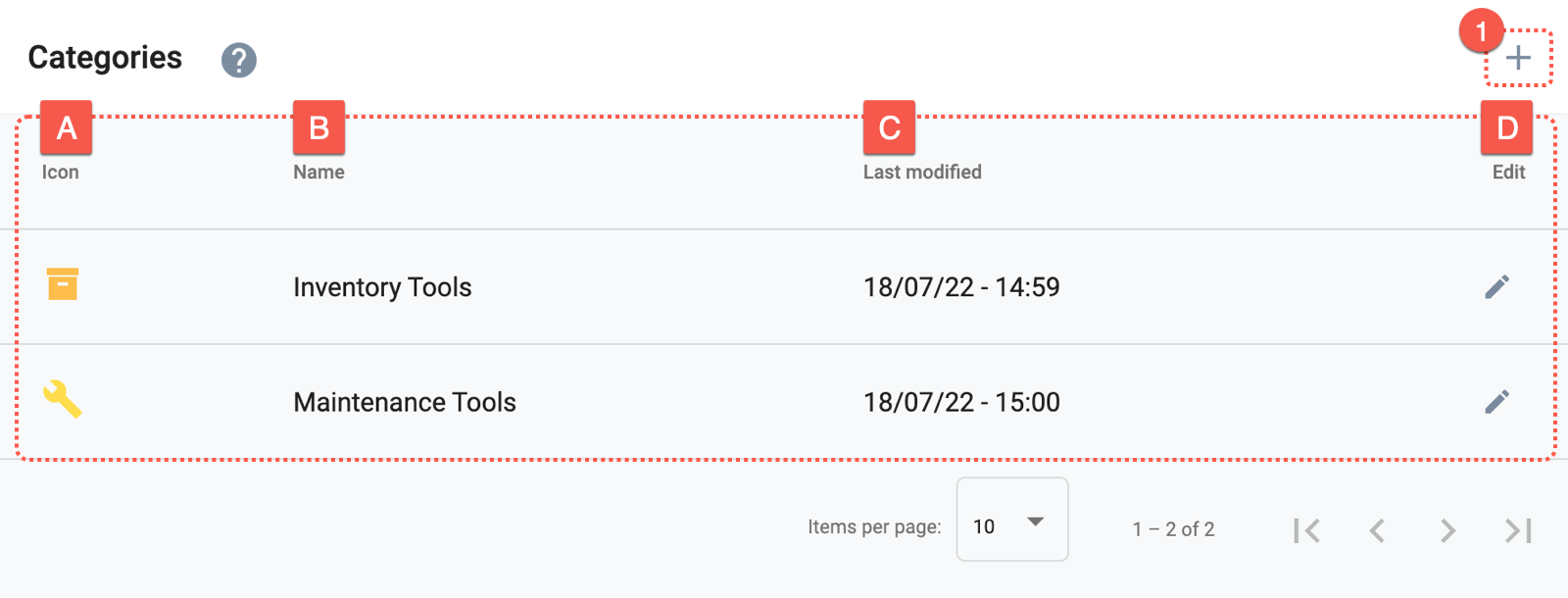Click the dropdown arrow beside 10
Viewport: 1568px width, 598px height.
coord(1035,522)
